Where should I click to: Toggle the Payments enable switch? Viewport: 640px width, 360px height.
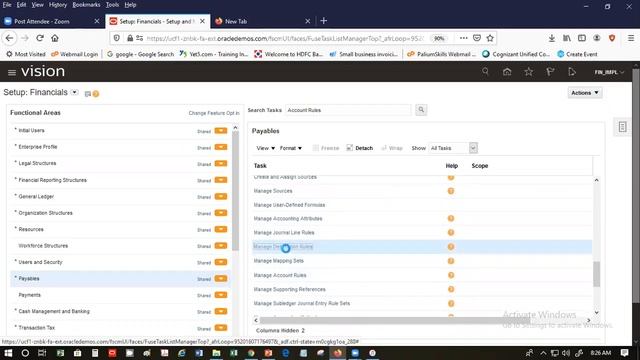coord(221,295)
